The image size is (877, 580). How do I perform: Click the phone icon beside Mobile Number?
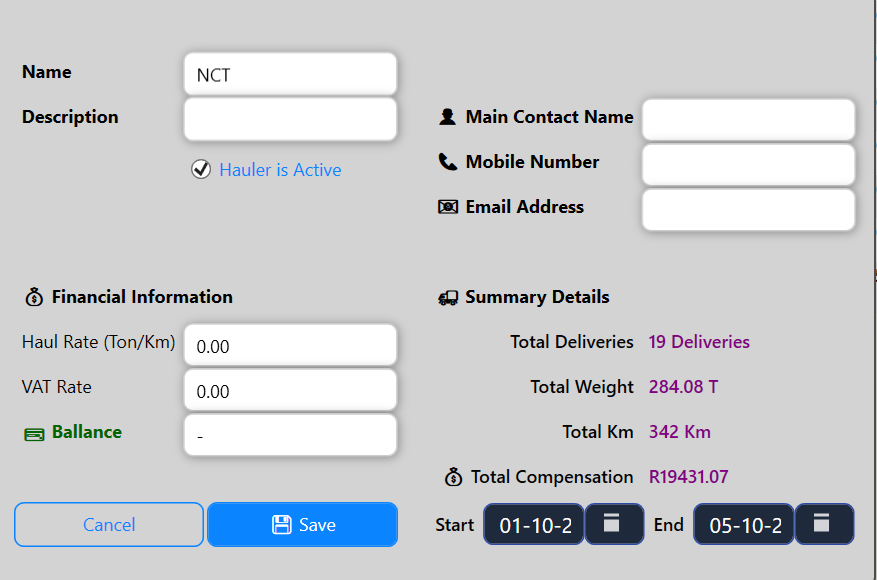[447, 162]
